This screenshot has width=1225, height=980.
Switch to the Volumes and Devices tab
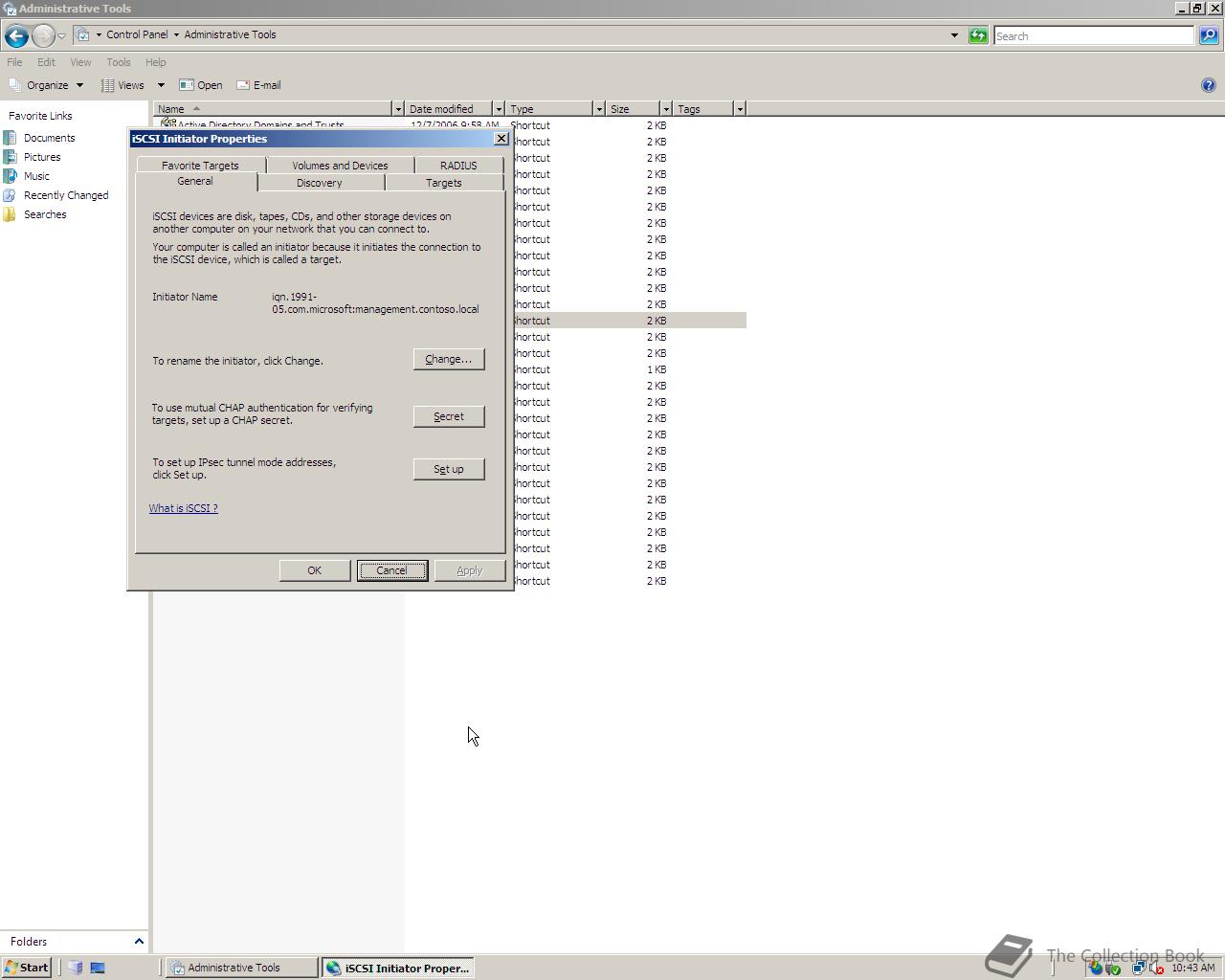point(340,166)
